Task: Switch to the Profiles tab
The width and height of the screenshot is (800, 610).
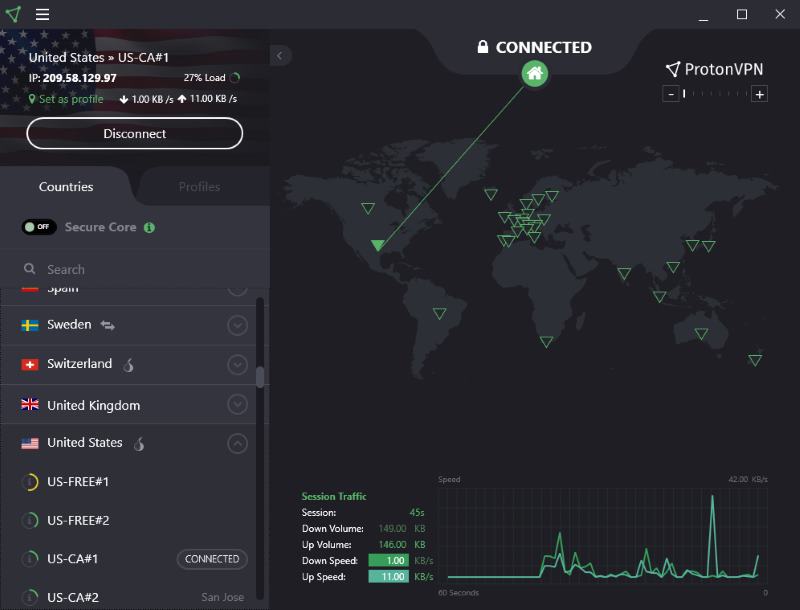Action: point(199,187)
